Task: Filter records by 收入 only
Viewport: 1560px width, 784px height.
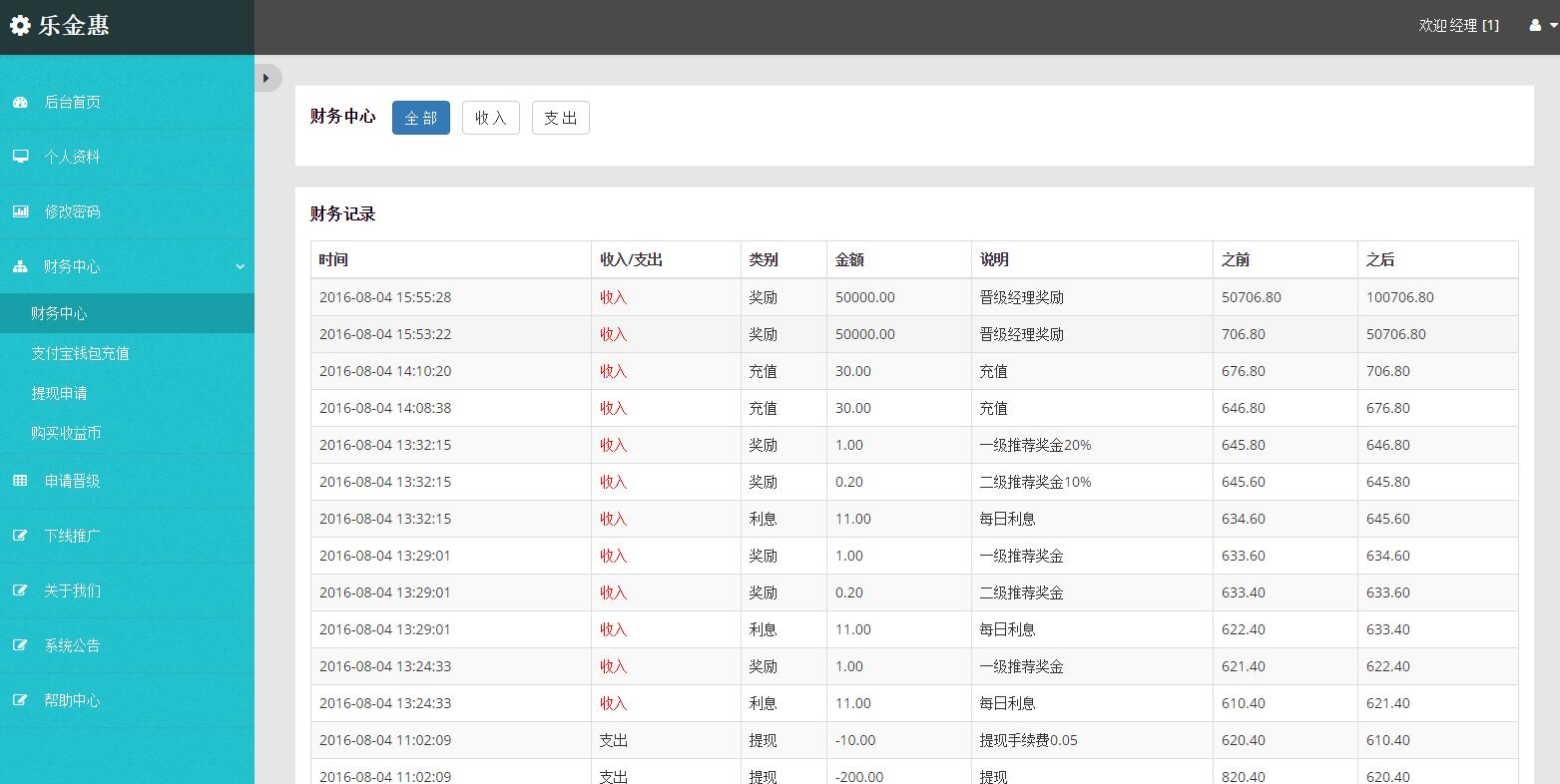Action: tap(490, 118)
